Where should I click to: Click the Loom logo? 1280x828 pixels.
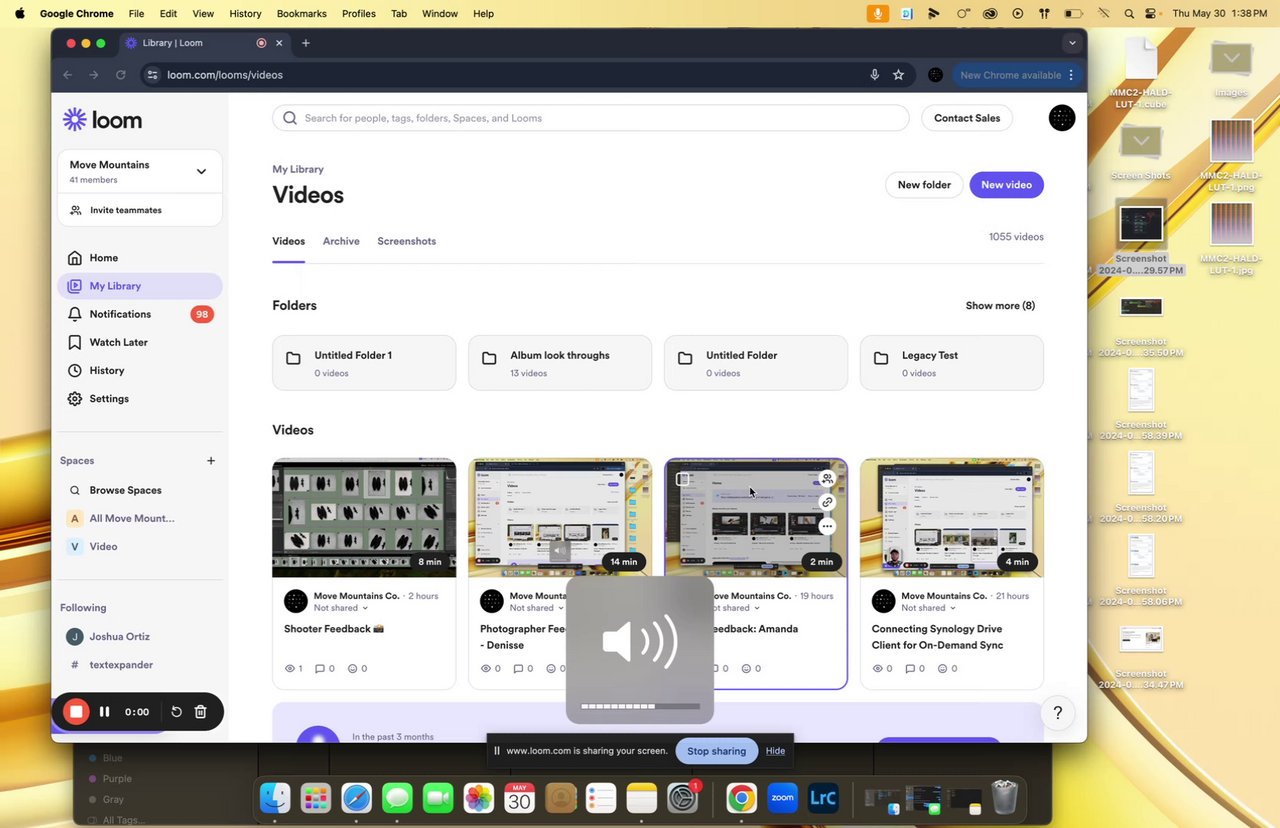pos(102,120)
